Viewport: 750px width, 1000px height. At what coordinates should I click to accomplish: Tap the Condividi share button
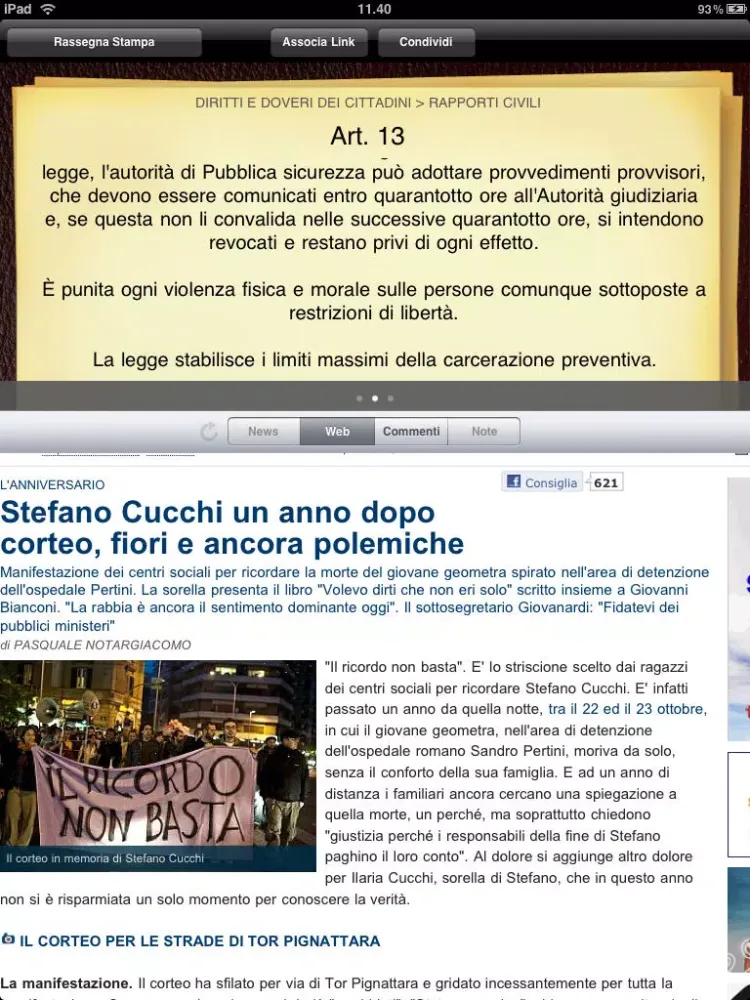pos(426,42)
